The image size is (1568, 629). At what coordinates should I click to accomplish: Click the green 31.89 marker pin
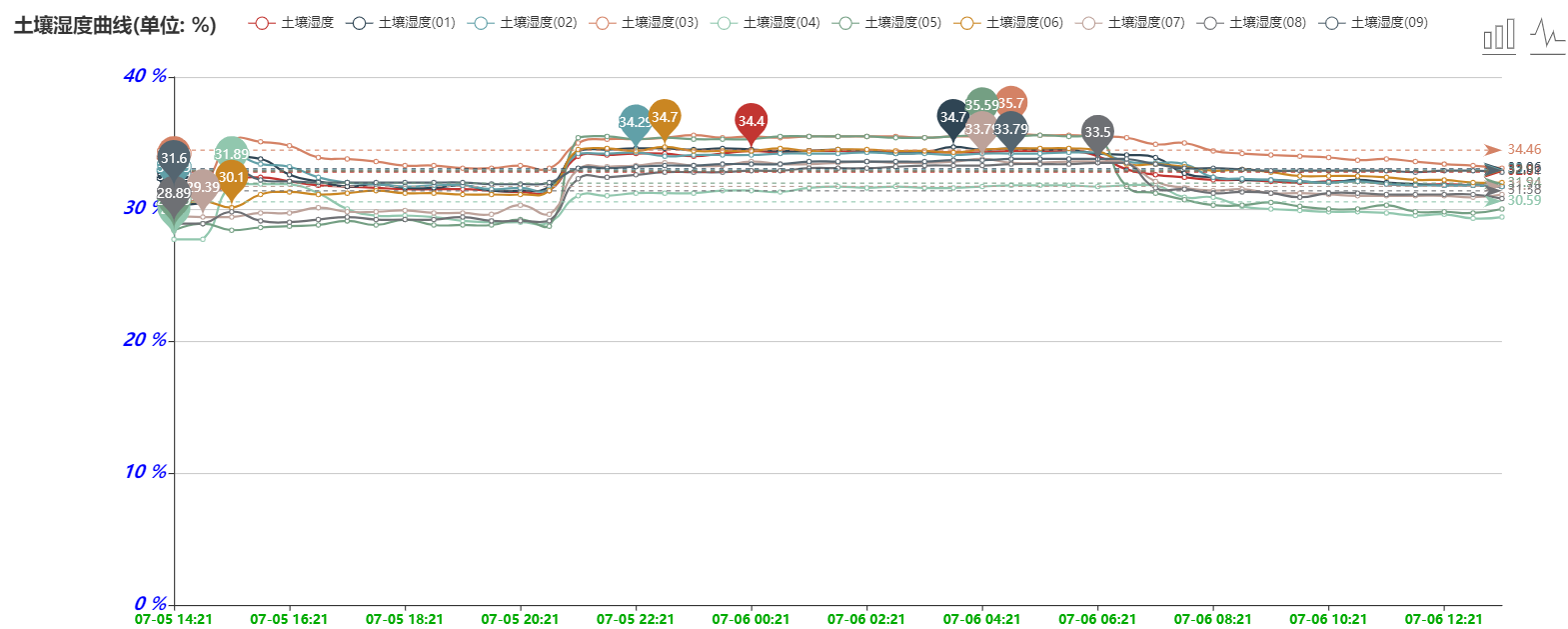[231, 153]
